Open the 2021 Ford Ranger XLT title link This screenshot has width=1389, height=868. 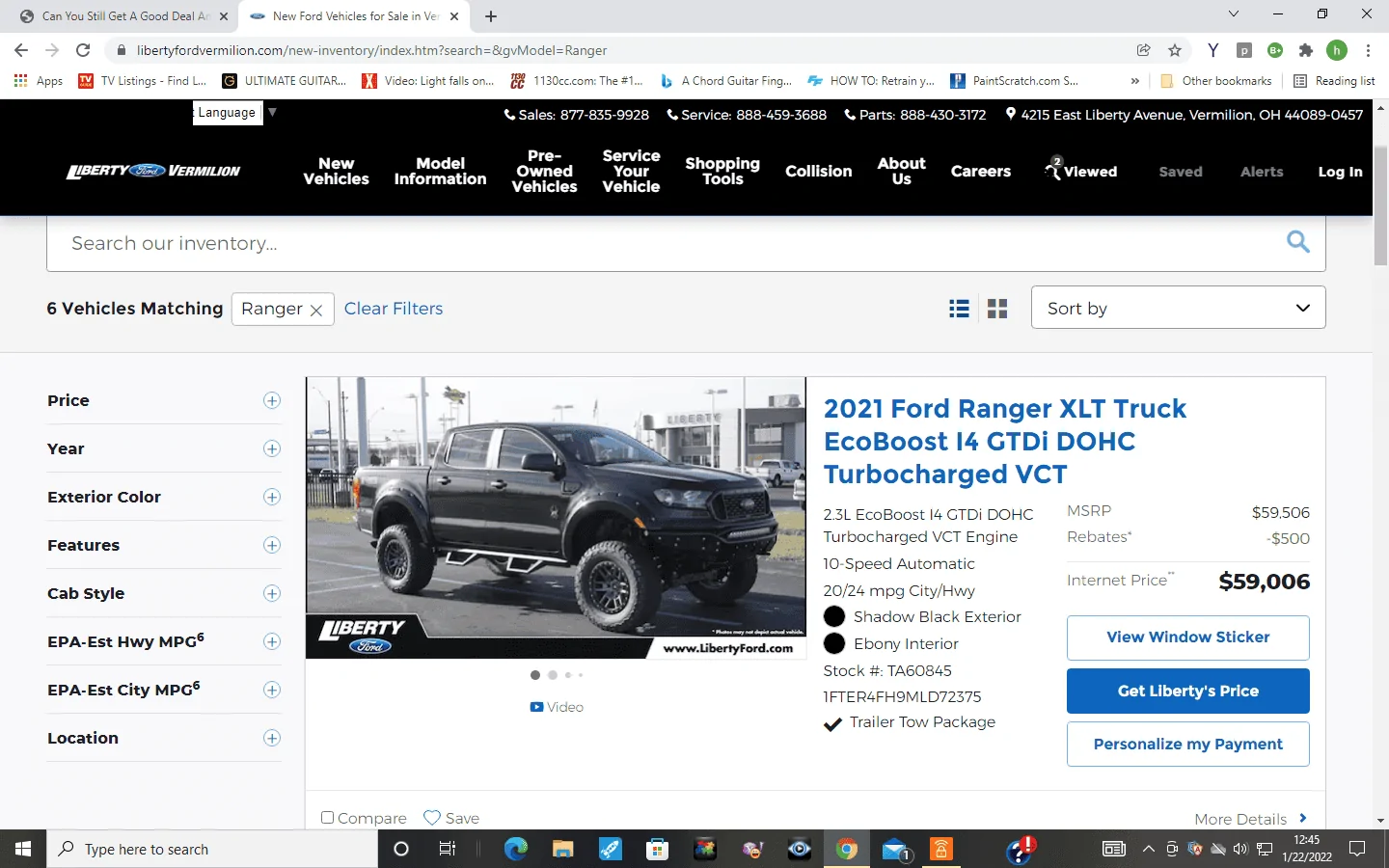point(1005,441)
